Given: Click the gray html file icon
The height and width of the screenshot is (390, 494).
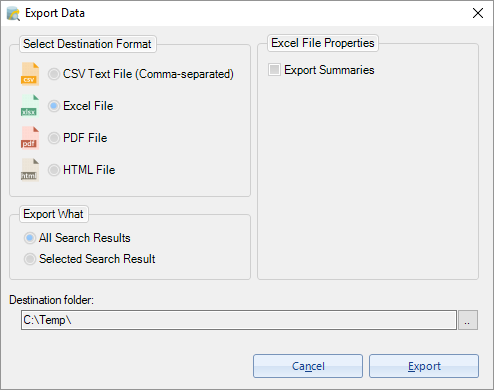Looking at the screenshot, I should tap(30, 170).
